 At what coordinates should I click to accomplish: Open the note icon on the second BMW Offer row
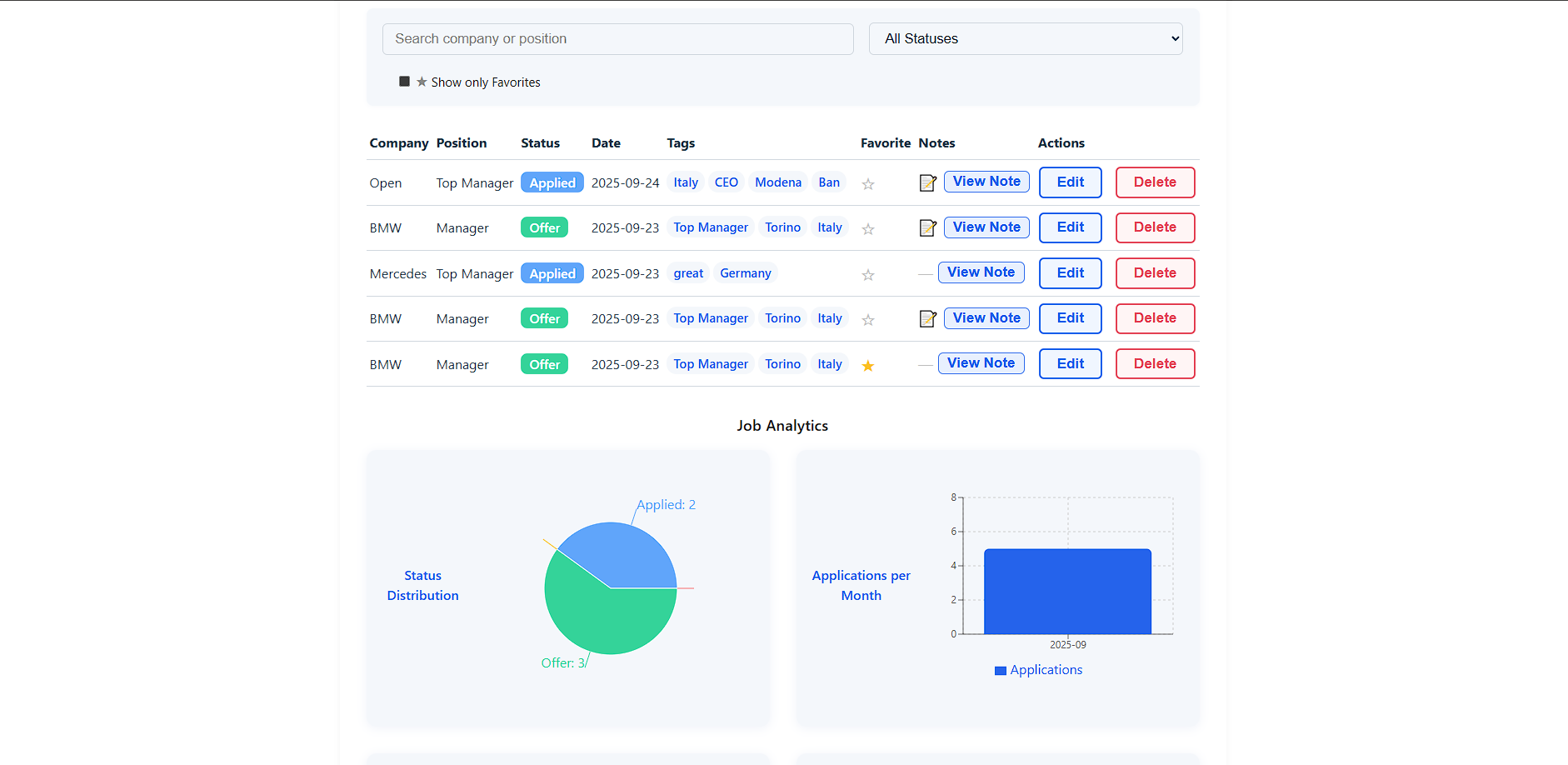click(x=927, y=318)
